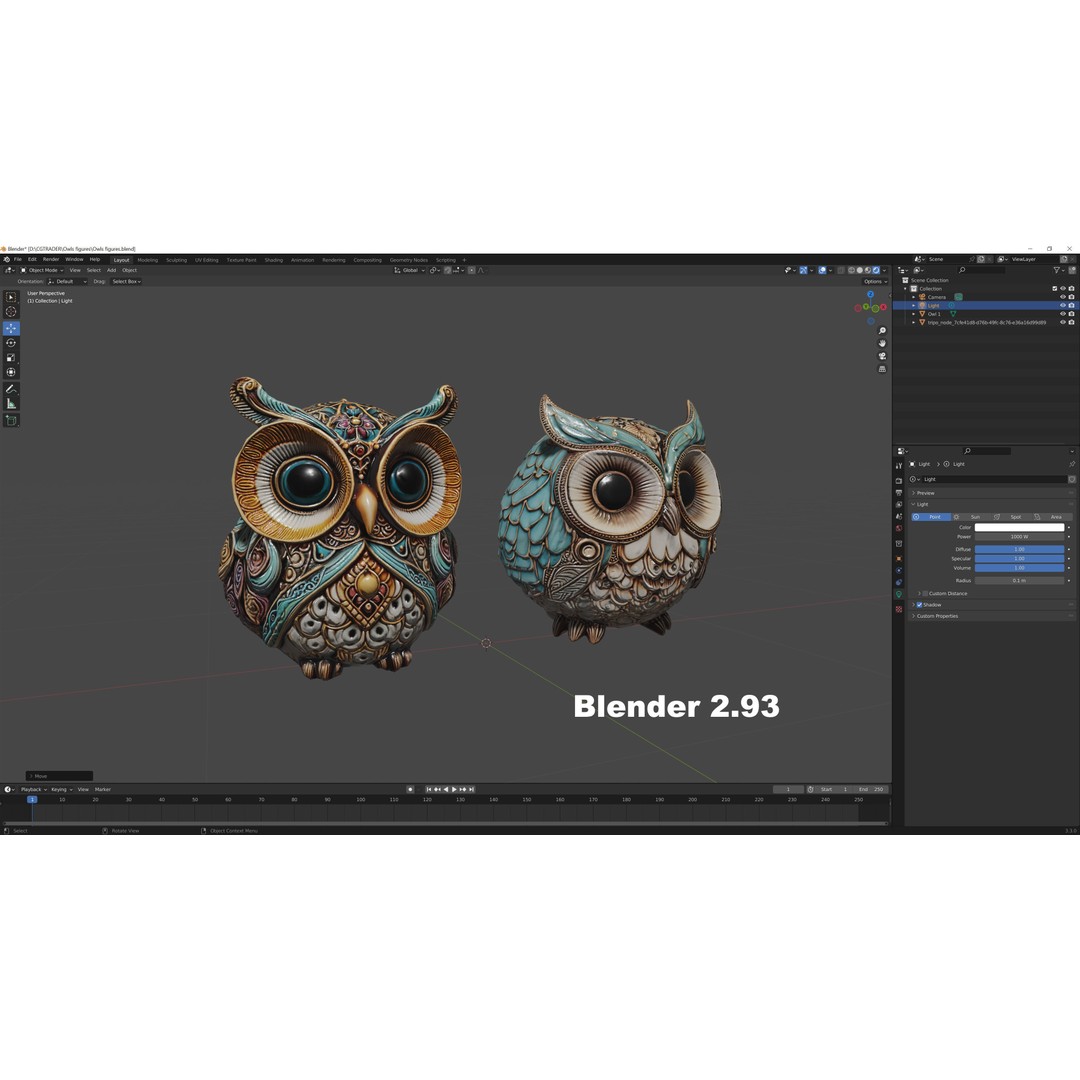
Task: Open the Drag Select Box dropdown
Action: point(126,281)
